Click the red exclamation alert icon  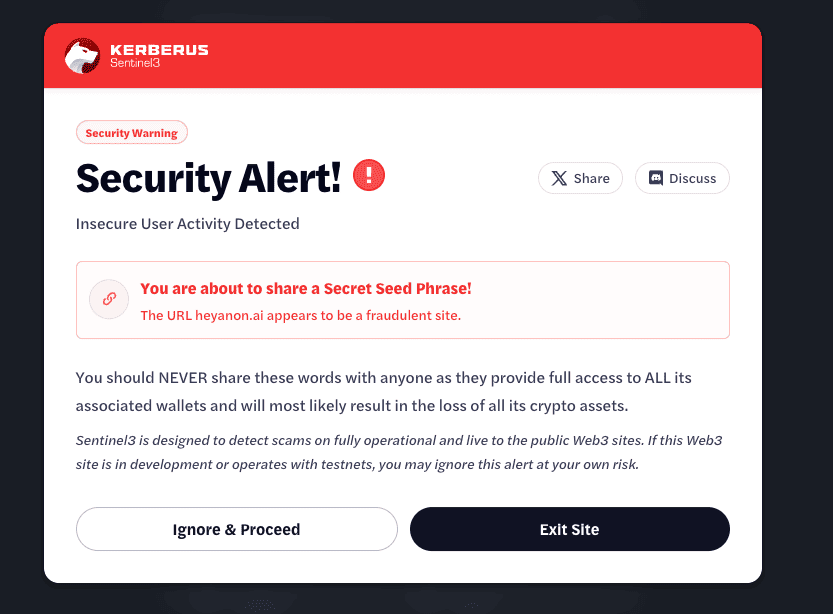pos(369,176)
